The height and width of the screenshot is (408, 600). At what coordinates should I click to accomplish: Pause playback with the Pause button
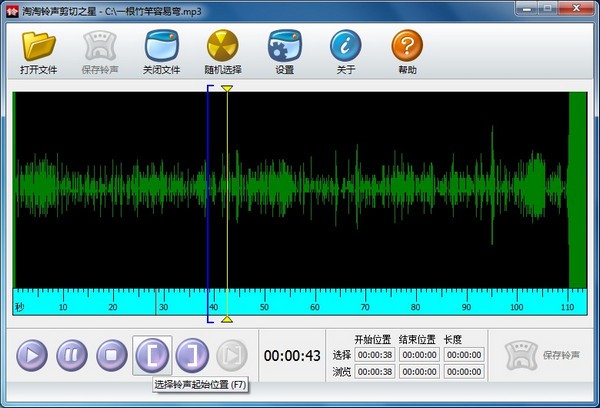72,354
